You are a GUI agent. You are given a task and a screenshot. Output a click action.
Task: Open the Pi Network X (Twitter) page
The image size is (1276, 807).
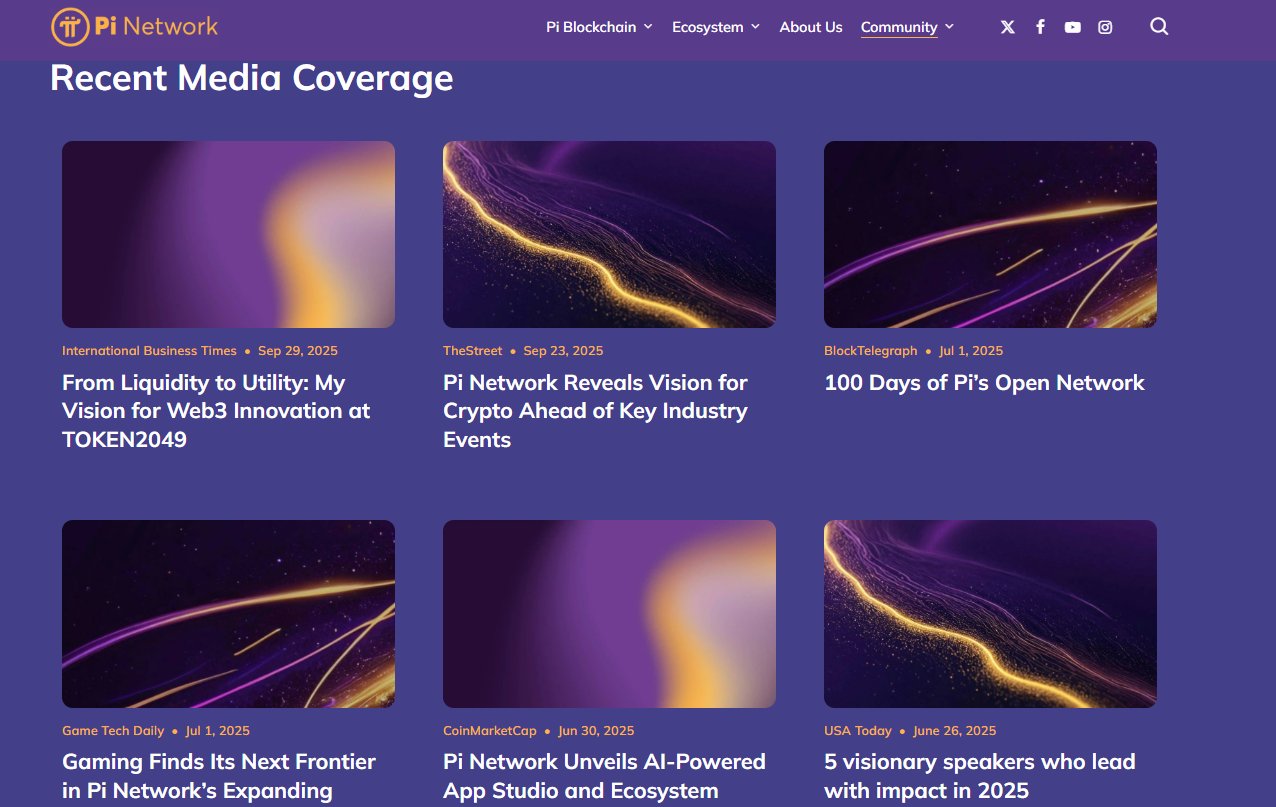(1008, 27)
